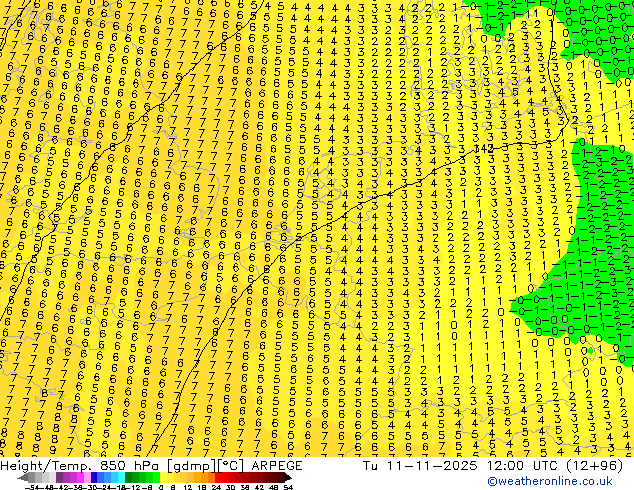Select the bright red 24°C legend swatch
Screen dimensions: 634x490
point(218,478)
